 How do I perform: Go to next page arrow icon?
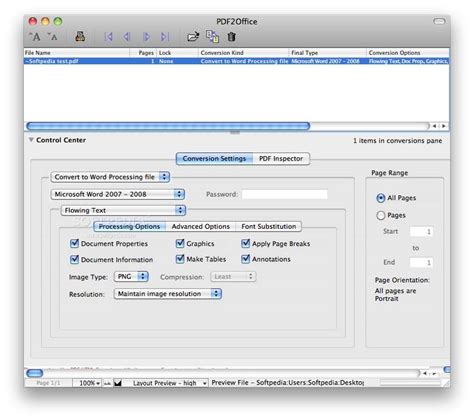pyautogui.click(x=146, y=37)
